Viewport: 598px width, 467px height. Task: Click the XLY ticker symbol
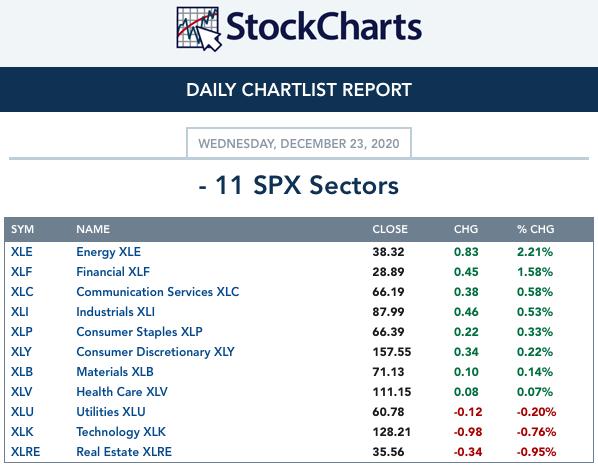point(21,352)
